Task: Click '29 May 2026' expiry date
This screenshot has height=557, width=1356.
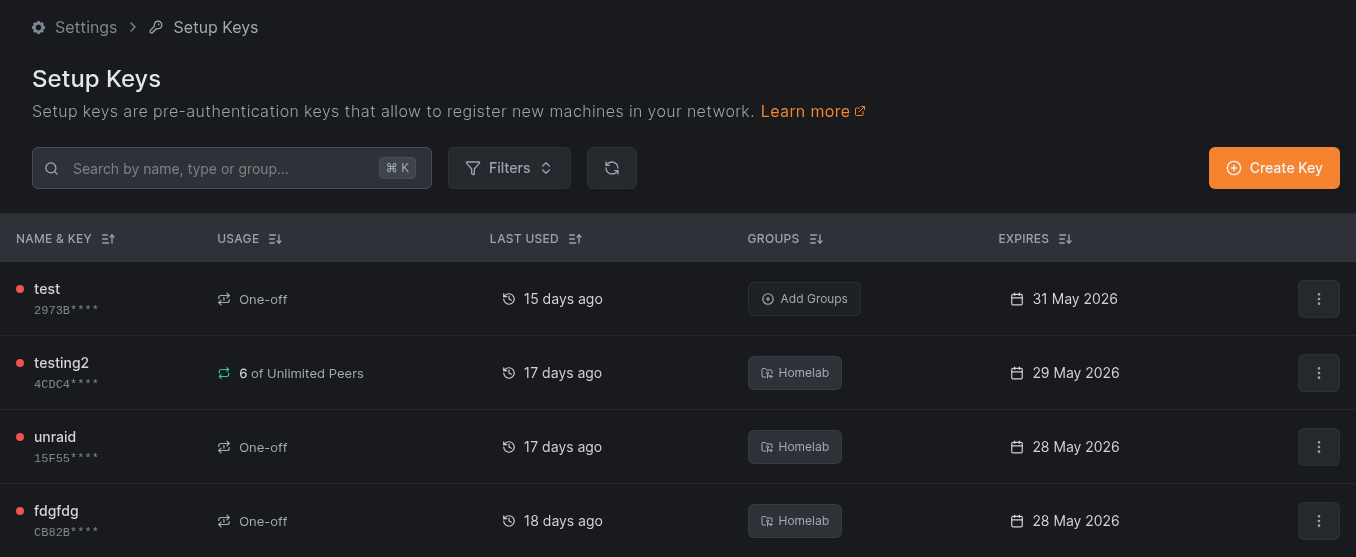Action: pos(1076,373)
